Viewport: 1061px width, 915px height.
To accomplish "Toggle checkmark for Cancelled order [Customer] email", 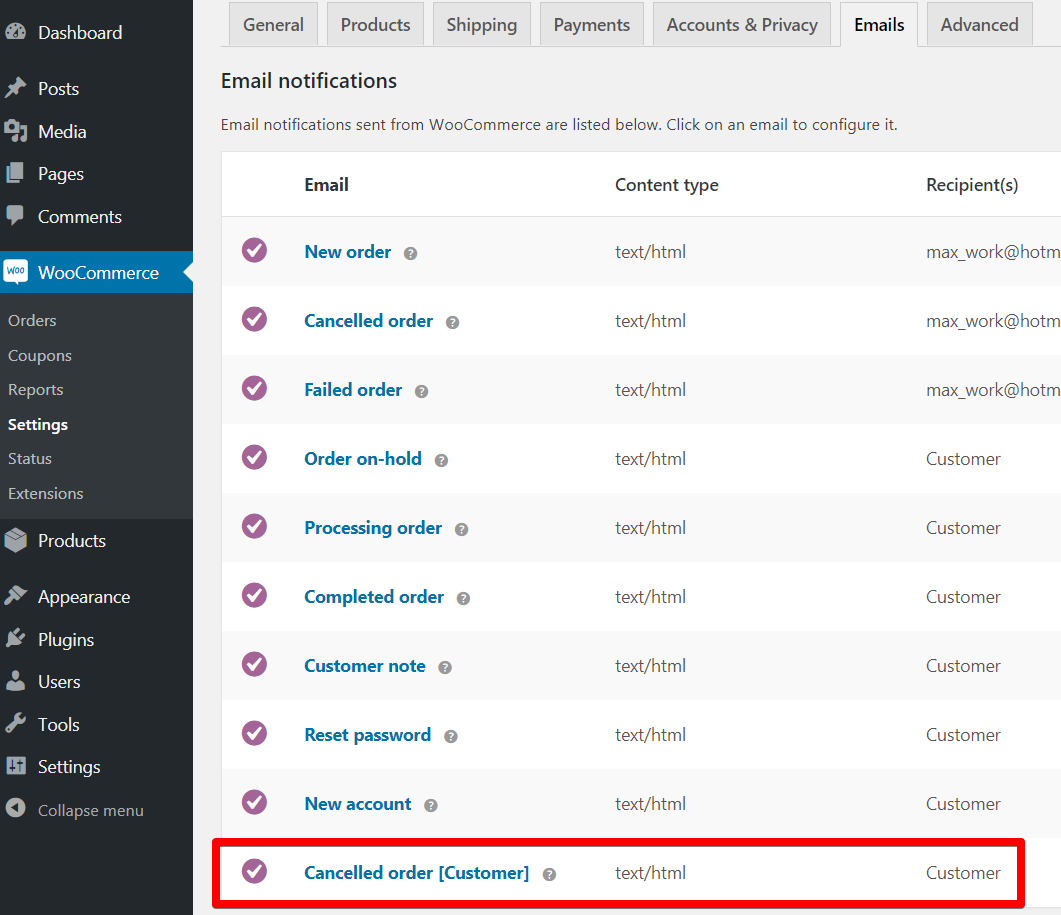I will (254, 872).
